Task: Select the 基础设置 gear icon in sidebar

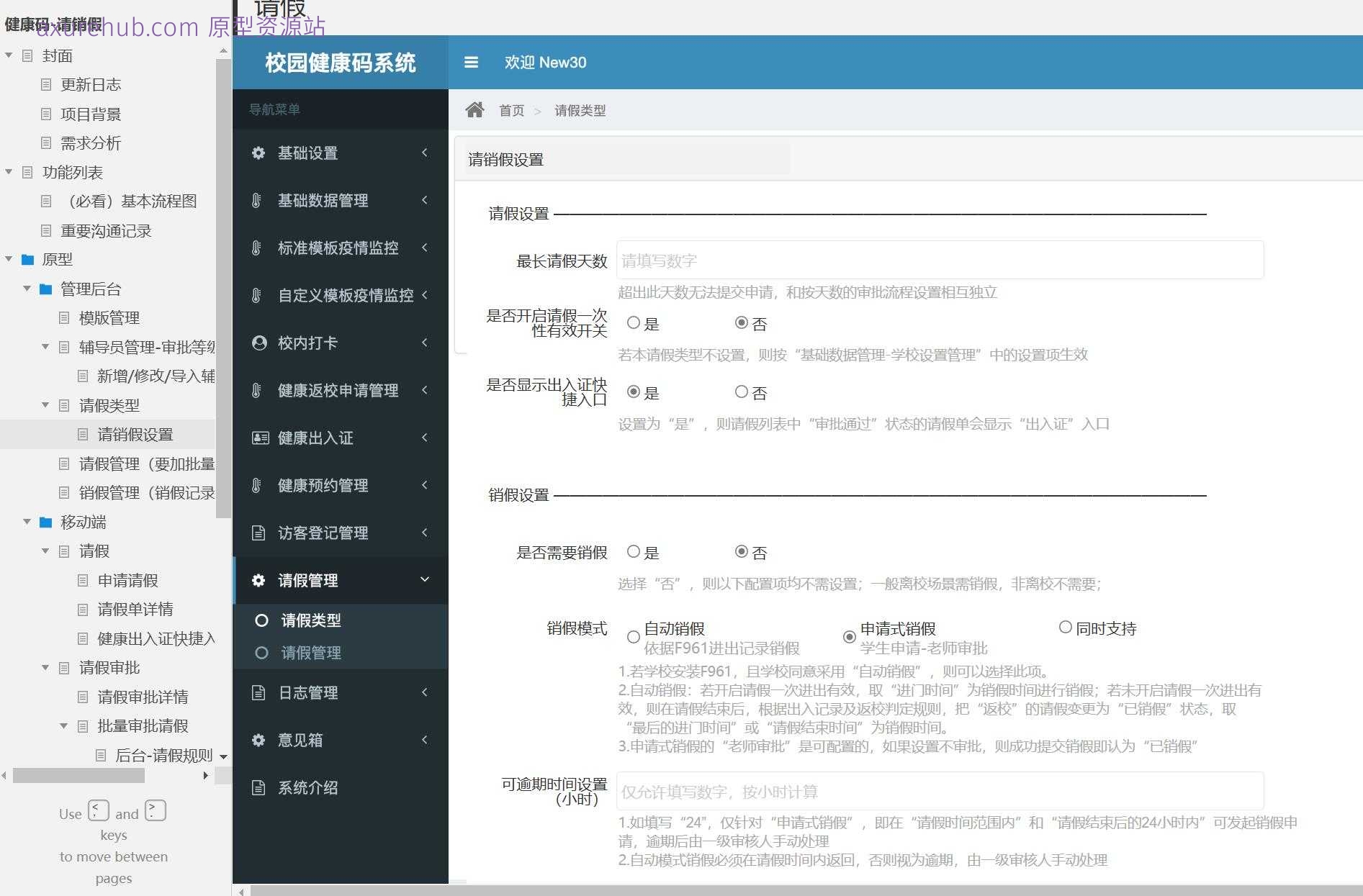Action: (x=258, y=153)
